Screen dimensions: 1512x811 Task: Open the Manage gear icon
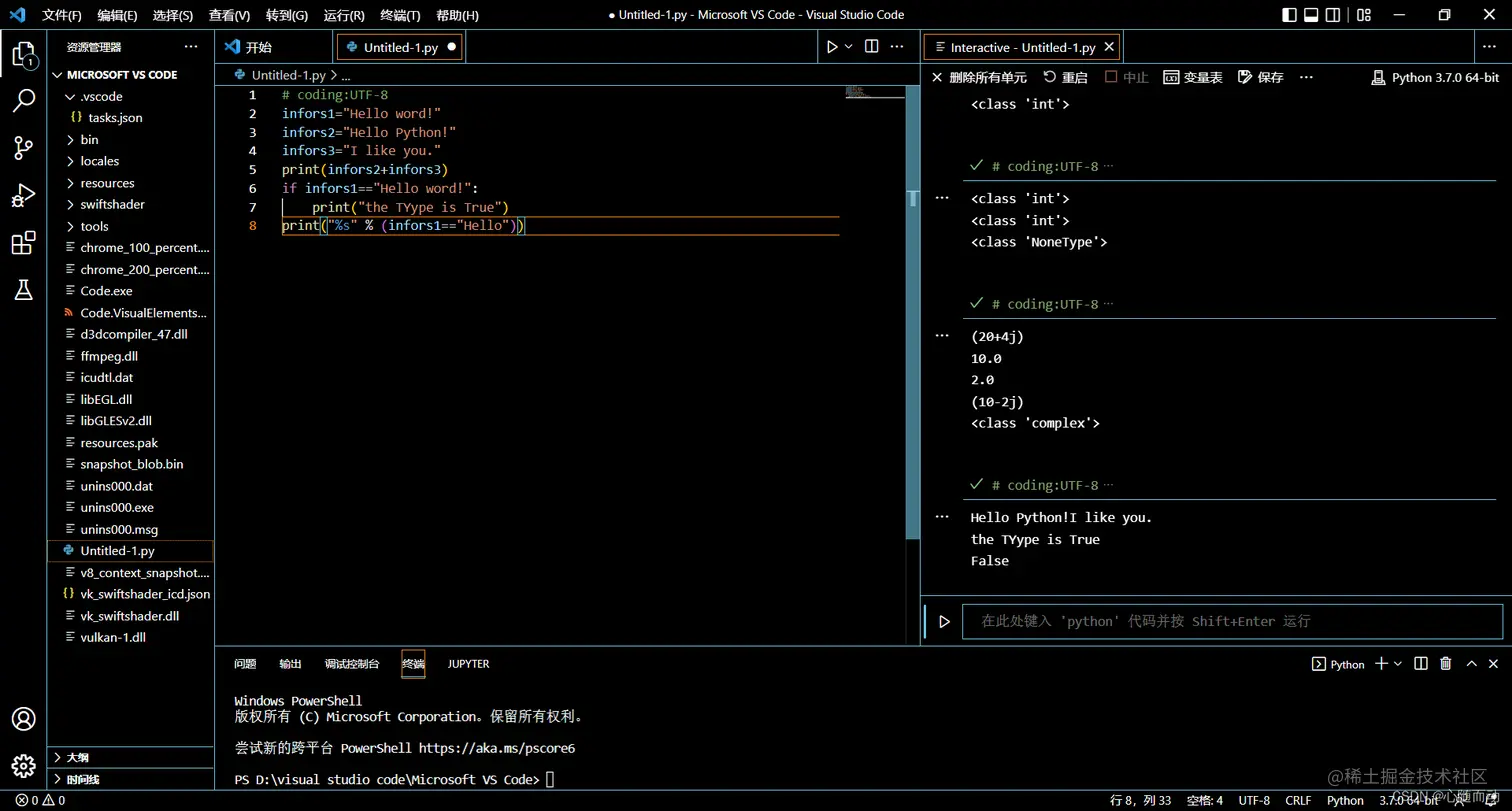click(x=23, y=766)
